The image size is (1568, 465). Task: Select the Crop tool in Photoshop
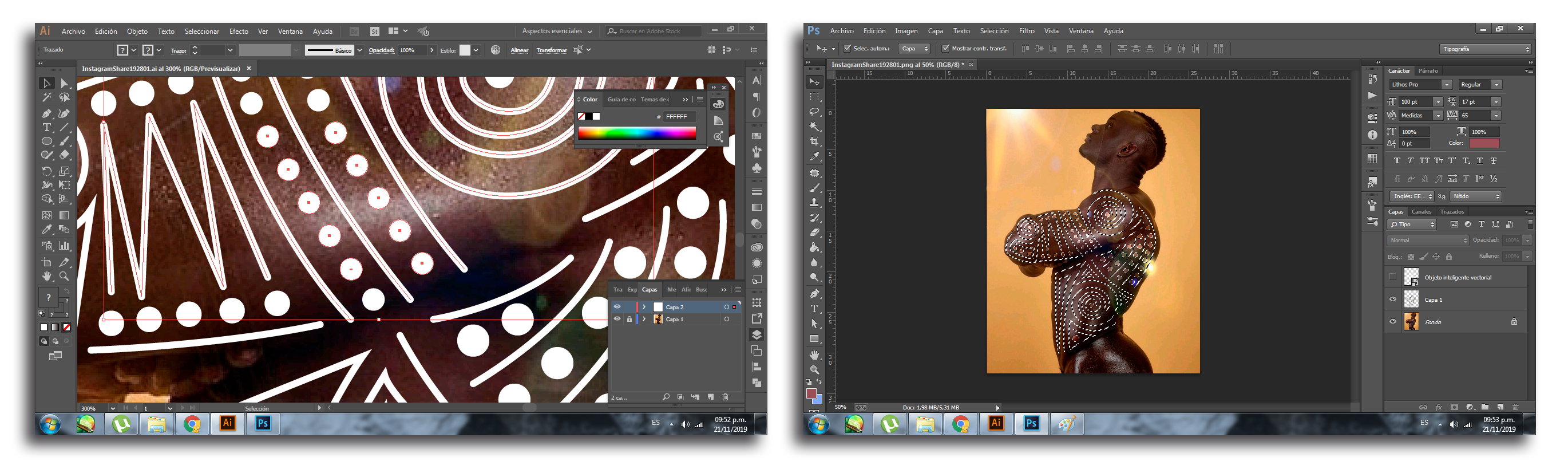pos(814,141)
